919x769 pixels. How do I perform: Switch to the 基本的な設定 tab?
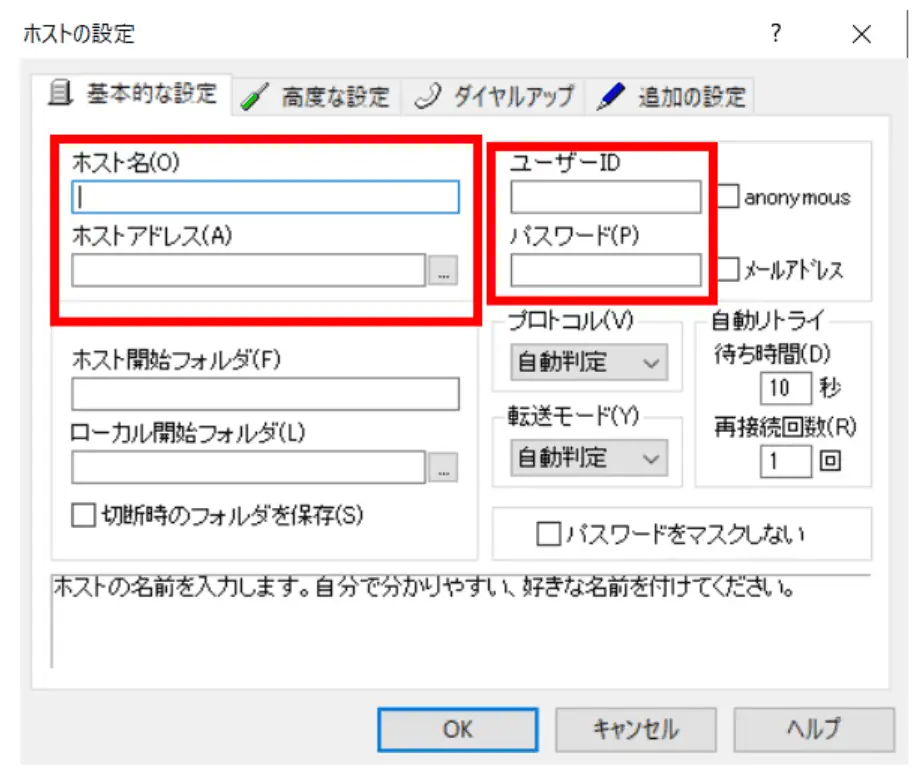(132, 94)
